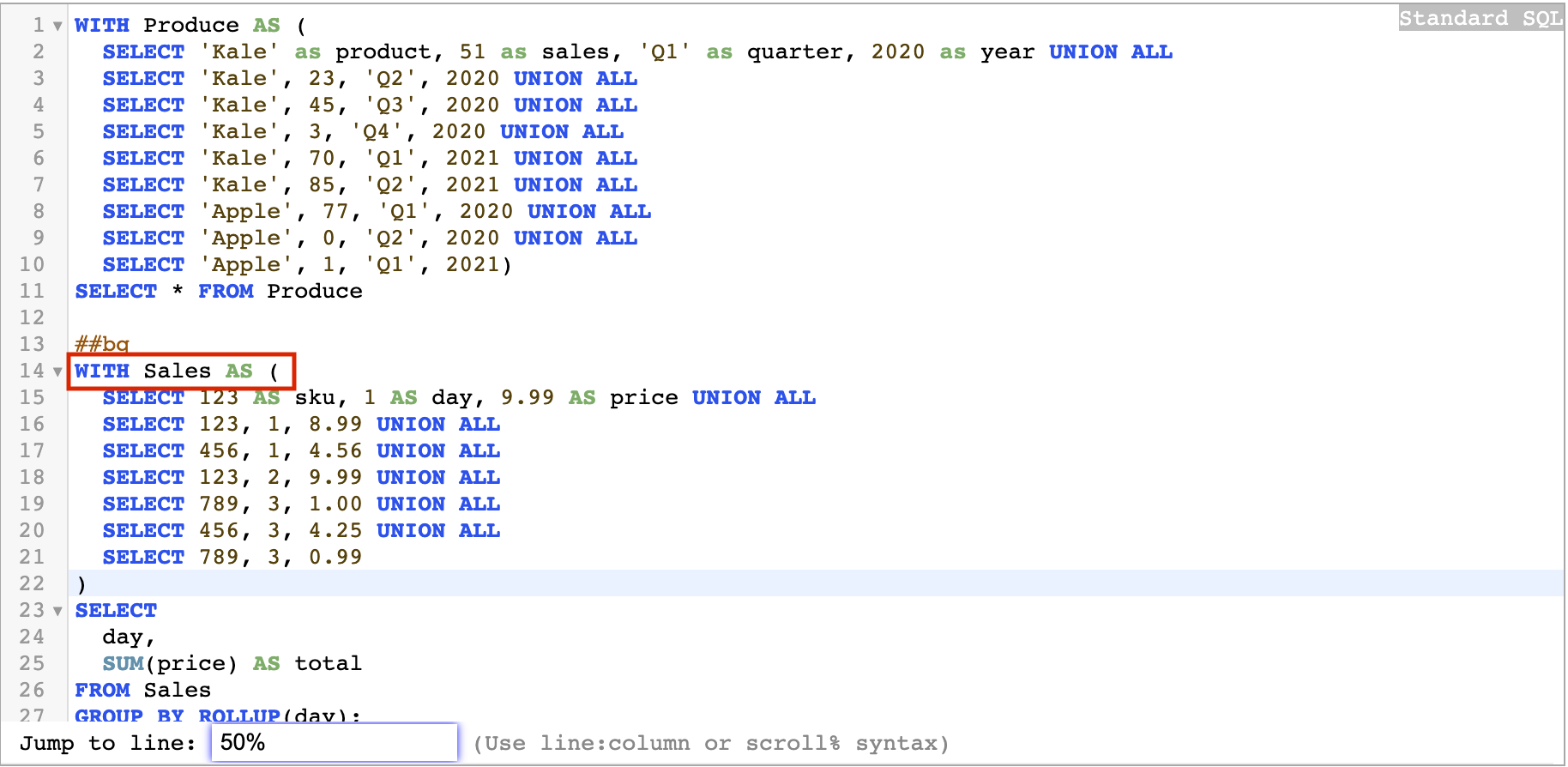
Task: Click the Standard SQL mode label
Action: click(1481, 18)
